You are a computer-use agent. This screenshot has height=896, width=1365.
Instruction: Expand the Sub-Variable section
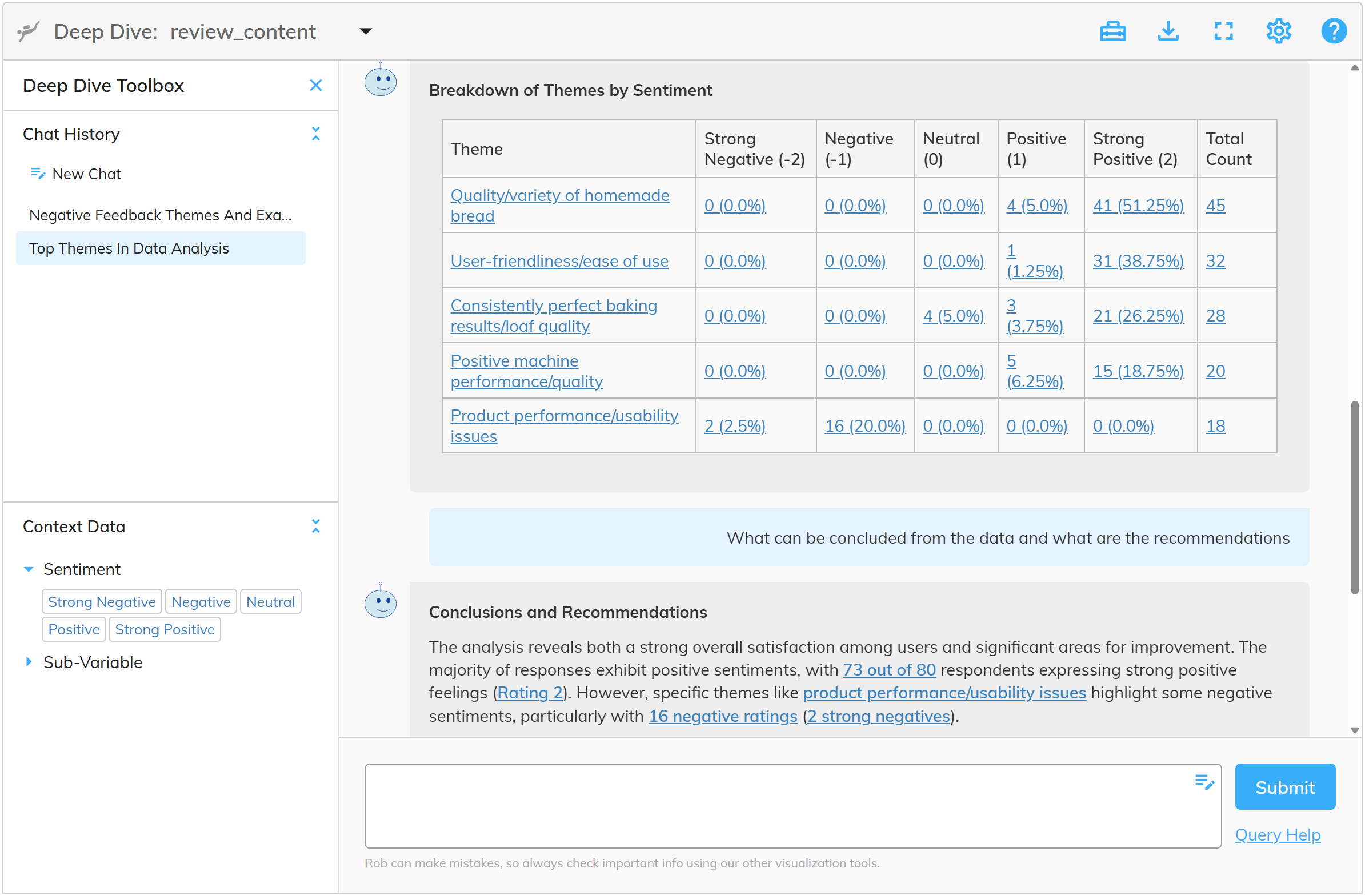tap(29, 662)
